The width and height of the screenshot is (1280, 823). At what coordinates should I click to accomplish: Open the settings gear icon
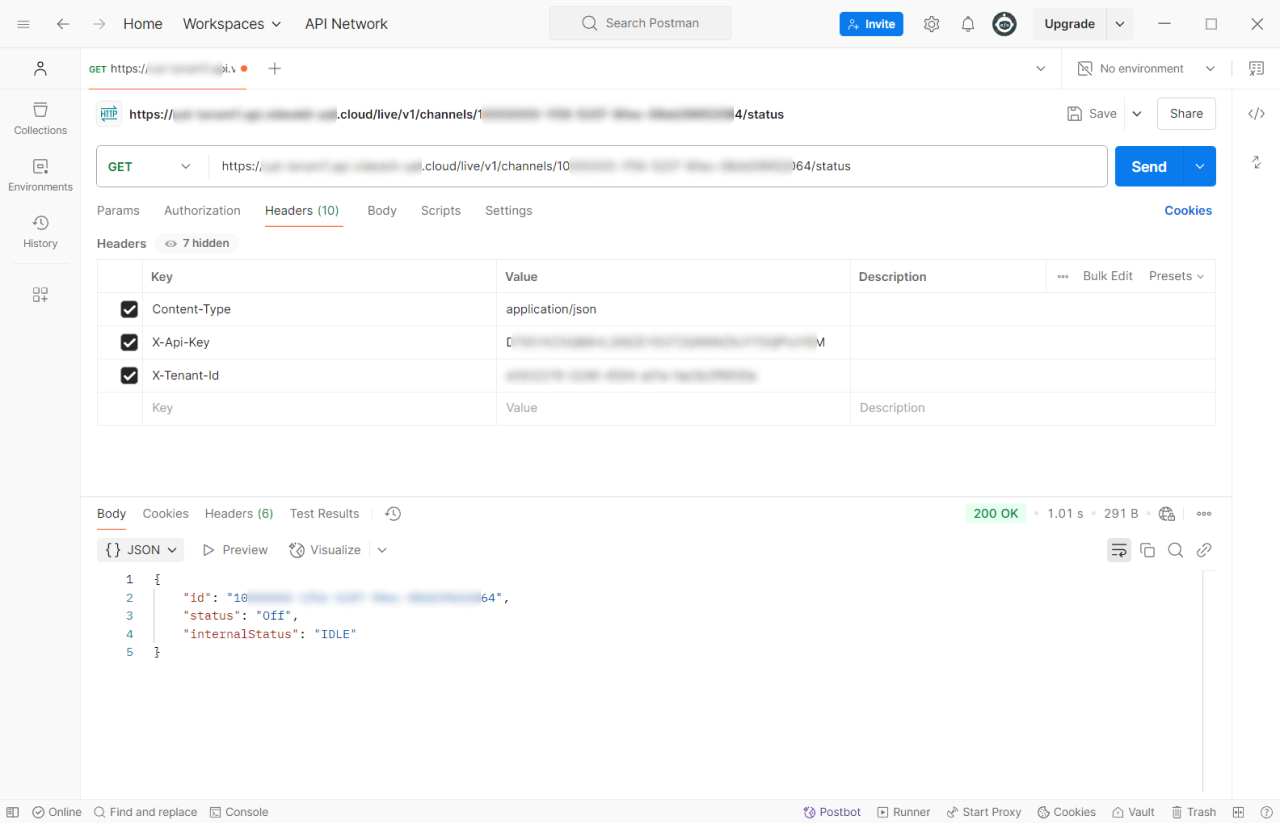tap(931, 24)
